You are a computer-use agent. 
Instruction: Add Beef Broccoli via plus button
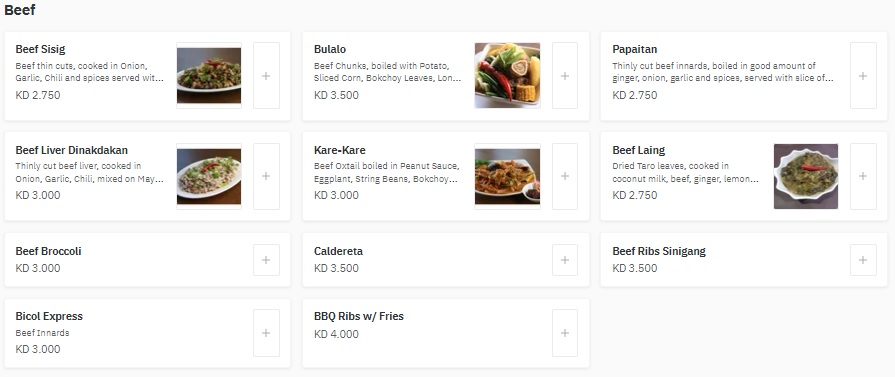tap(266, 260)
